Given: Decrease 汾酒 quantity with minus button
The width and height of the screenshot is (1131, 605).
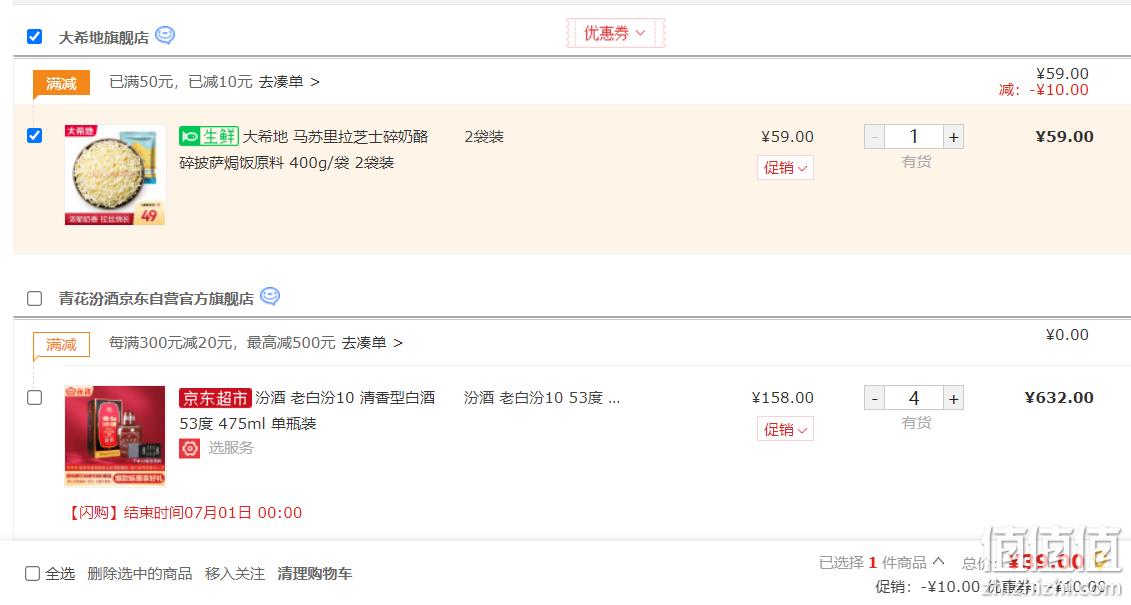Looking at the screenshot, I should click(x=874, y=398).
